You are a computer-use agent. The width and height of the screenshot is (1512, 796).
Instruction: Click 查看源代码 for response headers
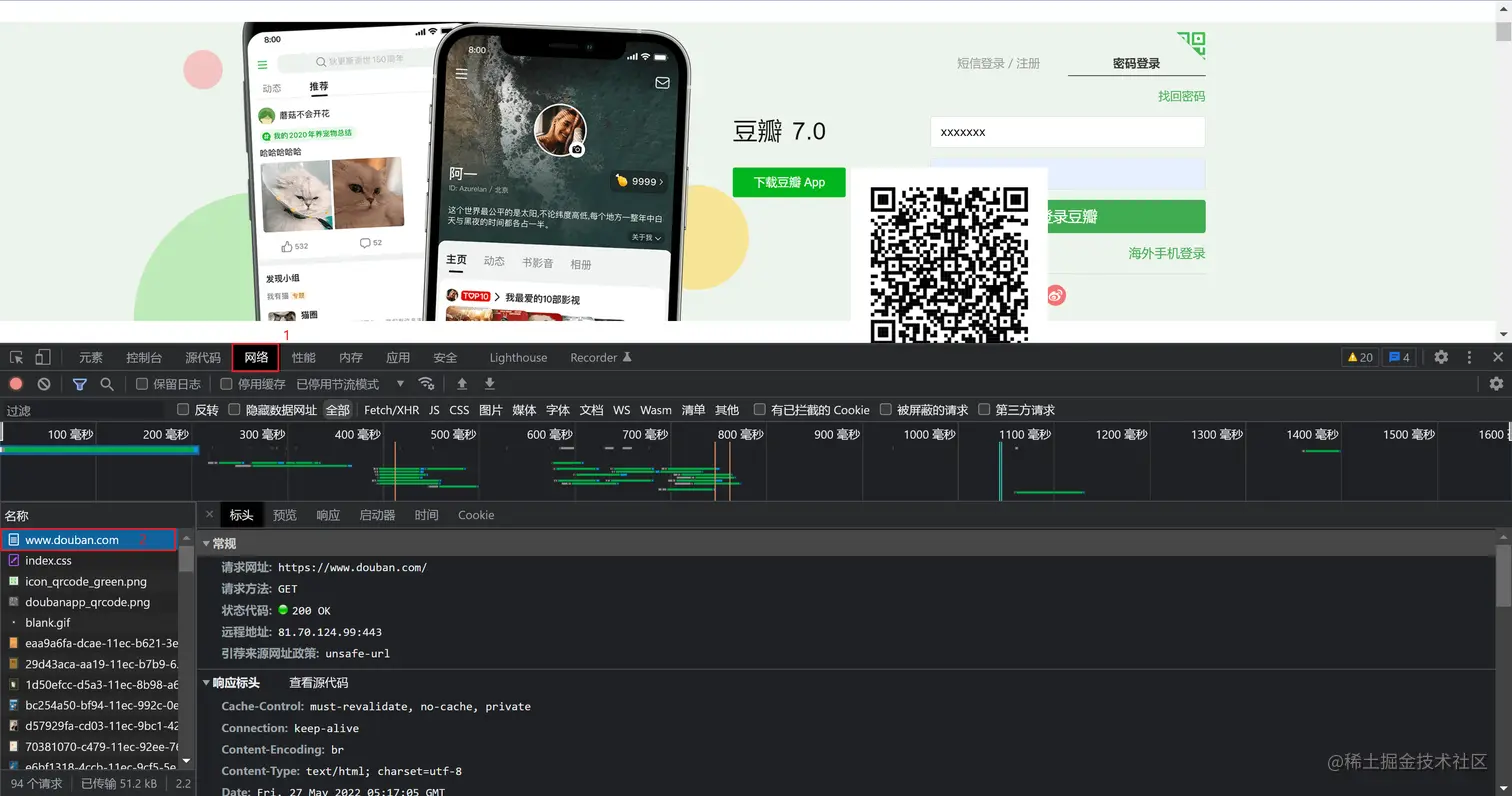coord(319,683)
